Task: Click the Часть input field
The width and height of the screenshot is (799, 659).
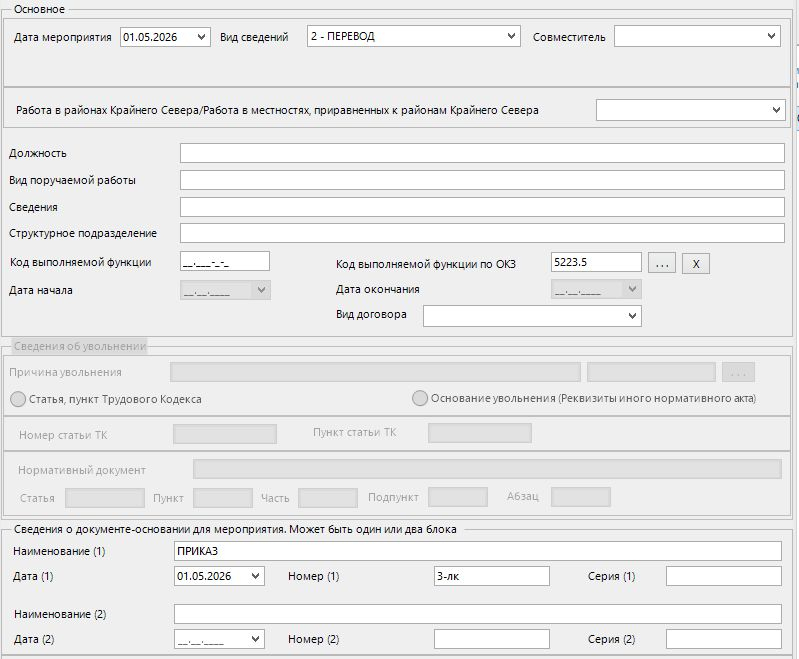Action: pyautogui.click(x=328, y=497)
